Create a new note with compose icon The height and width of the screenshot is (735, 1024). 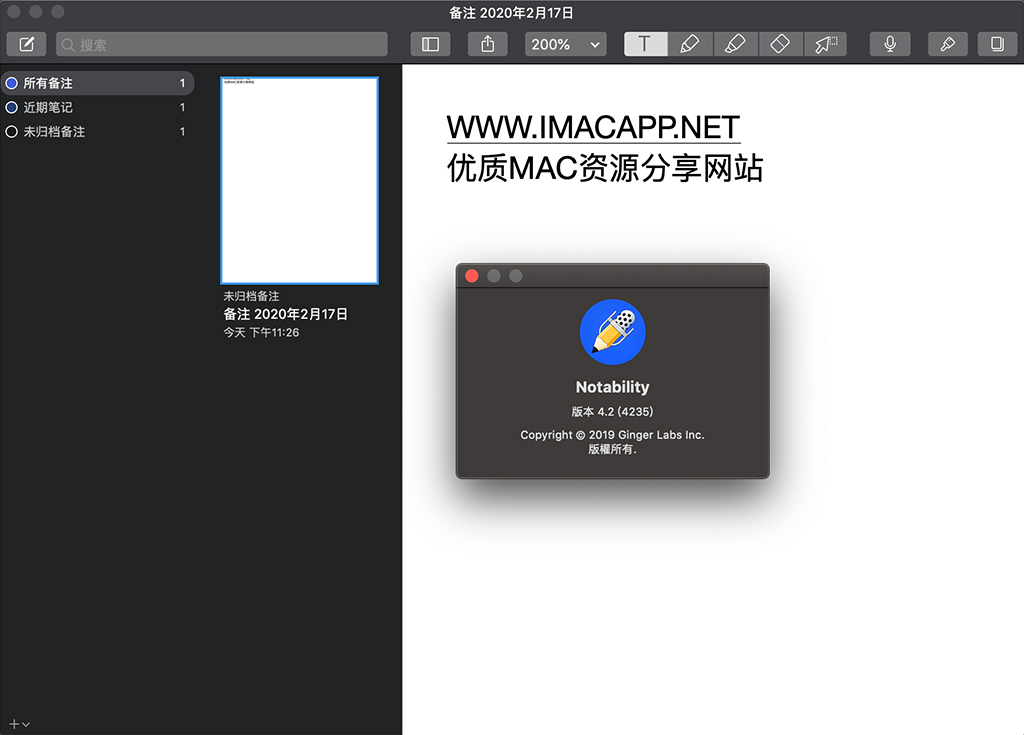click(26, 44)
